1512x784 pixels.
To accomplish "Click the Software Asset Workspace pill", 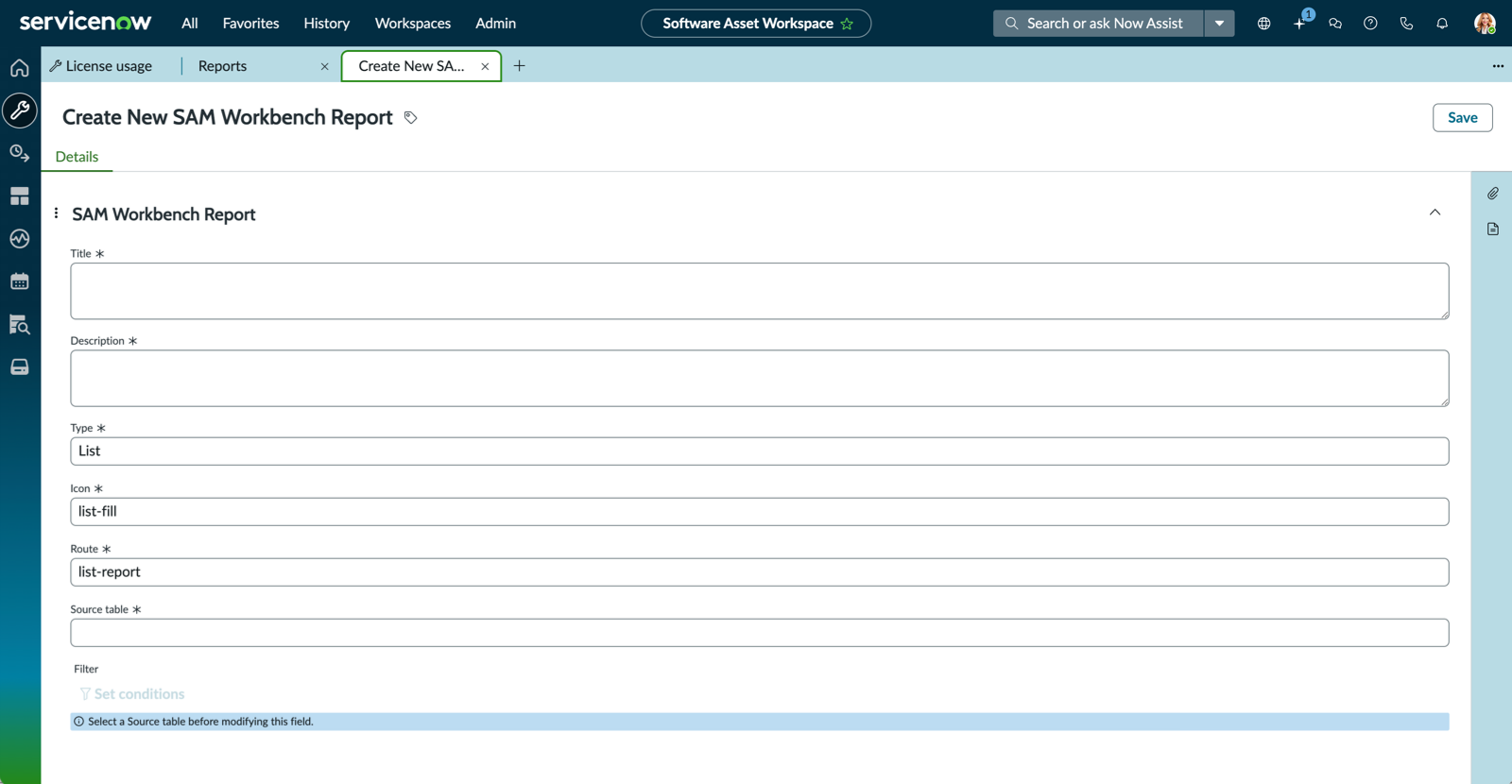I will pyautogui.click(x=756, y=24).
